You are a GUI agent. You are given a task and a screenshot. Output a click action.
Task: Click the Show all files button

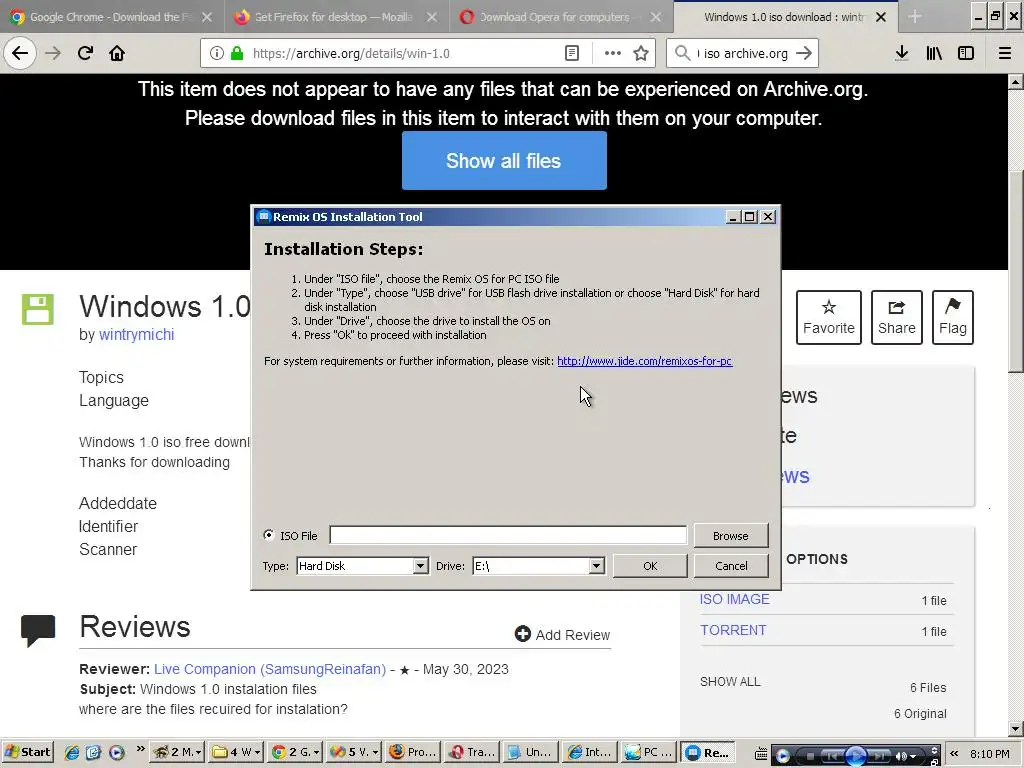[x=504, y=161]
